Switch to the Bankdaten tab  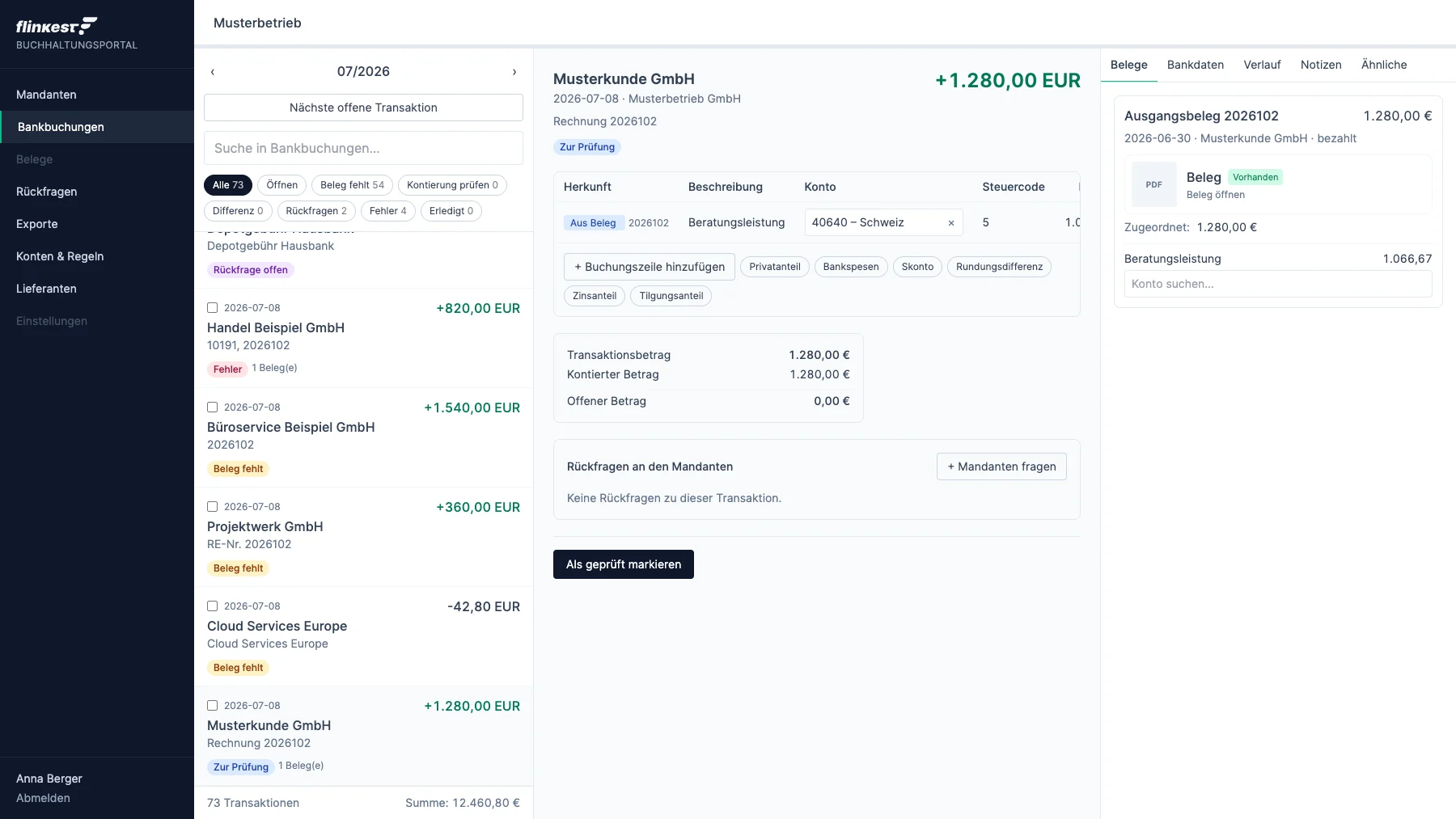tap(1196, 65)
